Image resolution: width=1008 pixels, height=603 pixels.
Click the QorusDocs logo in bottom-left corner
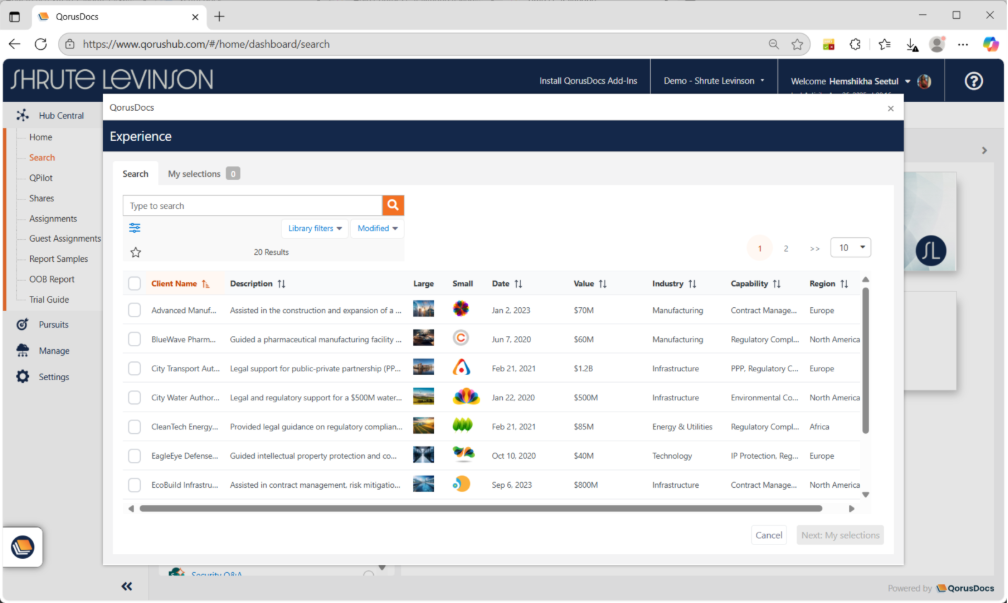pos(22,547)
